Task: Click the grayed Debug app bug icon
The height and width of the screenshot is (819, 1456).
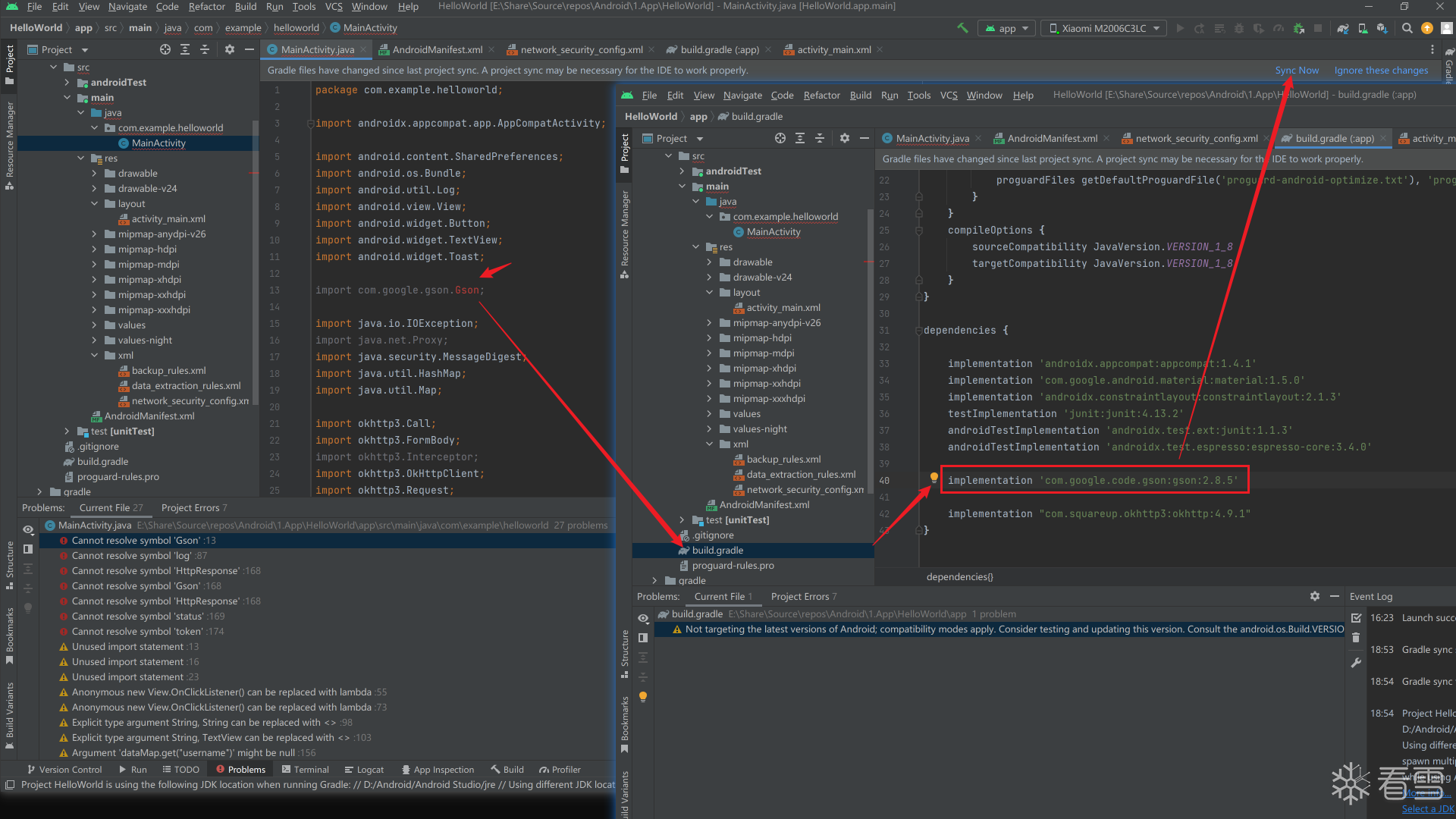Action: tap(1239, 28)
